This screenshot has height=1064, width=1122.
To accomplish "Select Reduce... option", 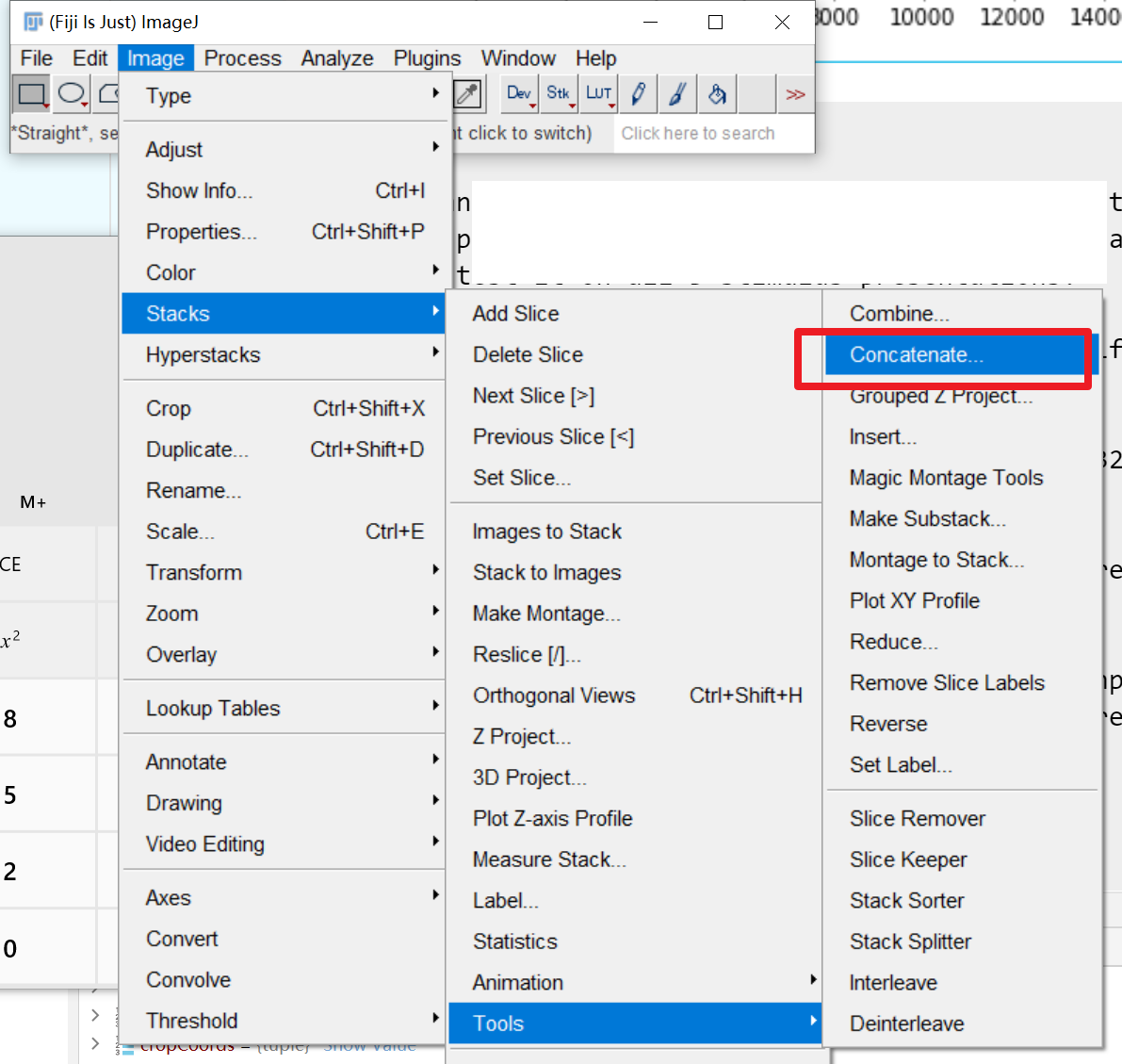I will coord(962,642).
